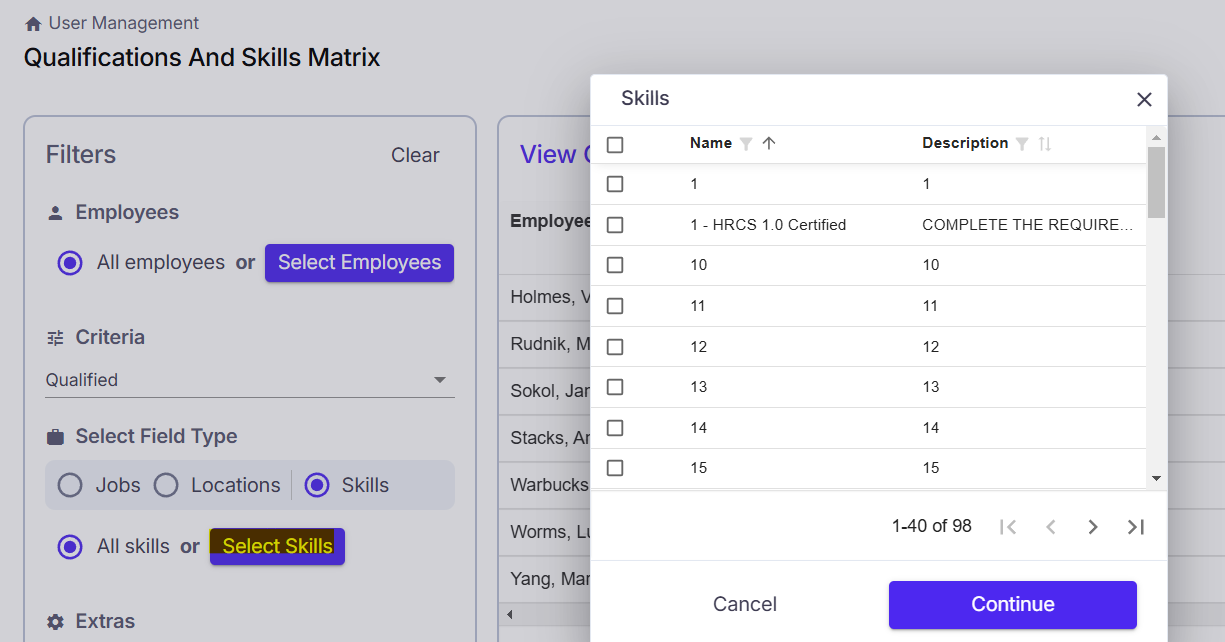Close the Skills dialog with X
The height and width of the screenshot is (642, 1225).
click(x=1144, y=99)
